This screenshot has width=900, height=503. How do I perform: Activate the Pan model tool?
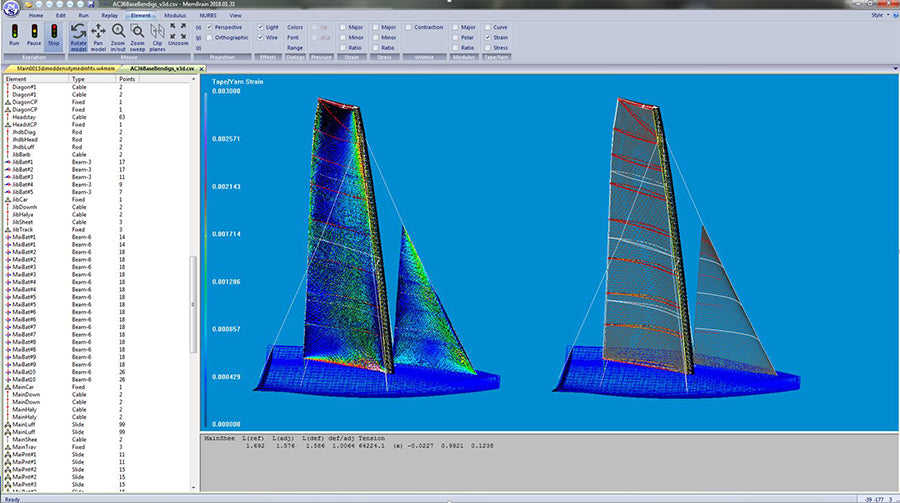pos(98,31)
